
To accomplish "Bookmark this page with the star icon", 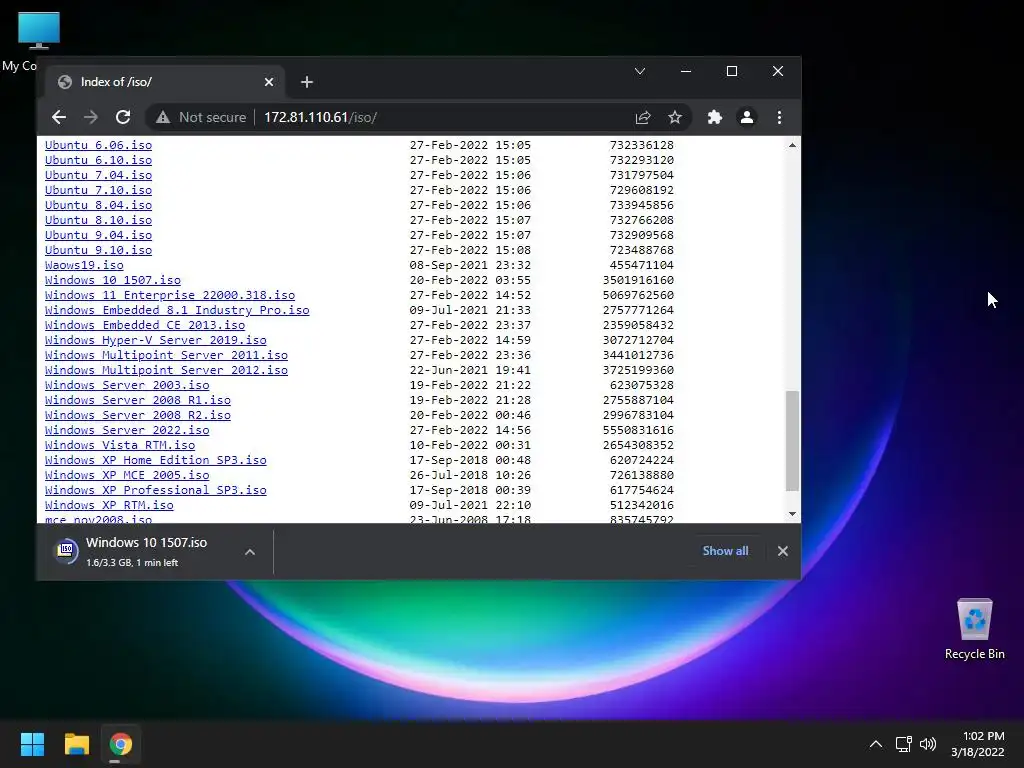I will [x=675, y=118].
